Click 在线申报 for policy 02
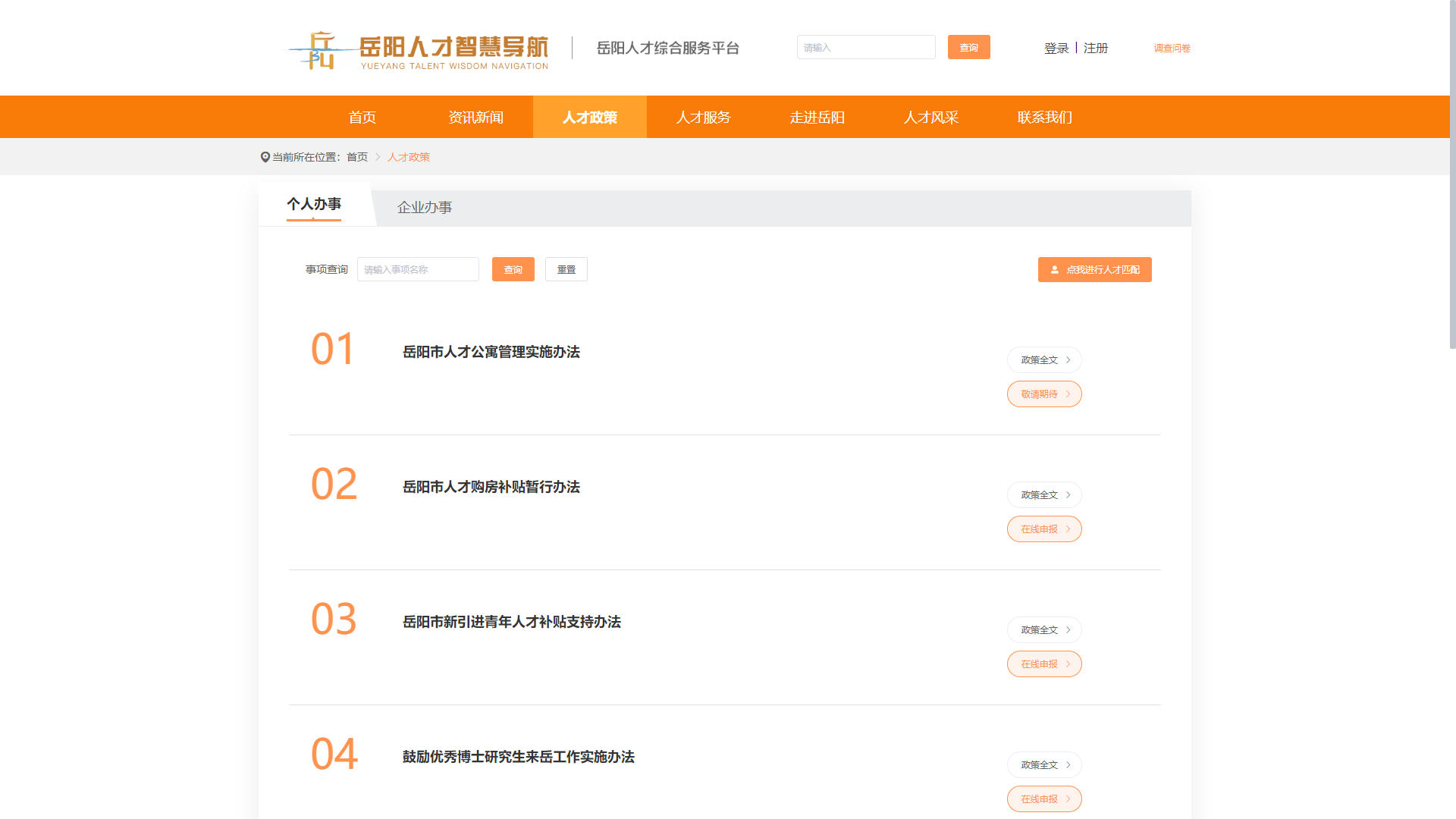The height and width of the screenshot is (819, 1456). pyautogui.click(x=1043, y=529)
